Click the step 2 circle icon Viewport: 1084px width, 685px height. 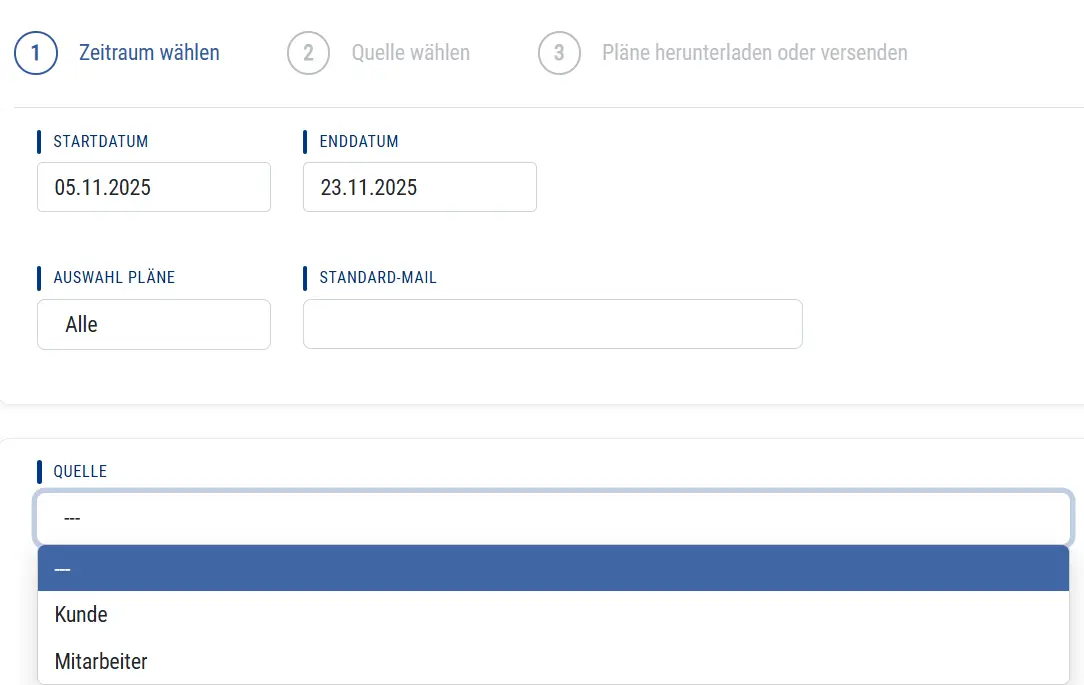308,53
